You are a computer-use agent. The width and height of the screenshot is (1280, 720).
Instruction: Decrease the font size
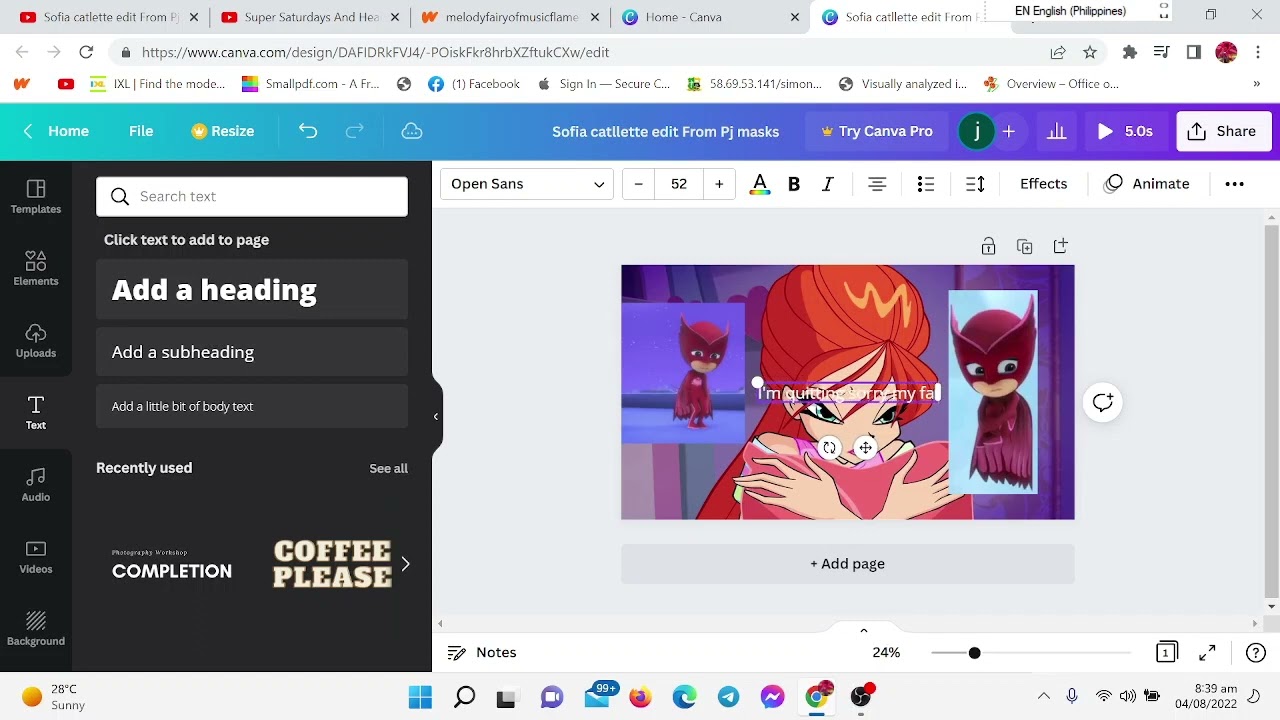click(638, 184)
